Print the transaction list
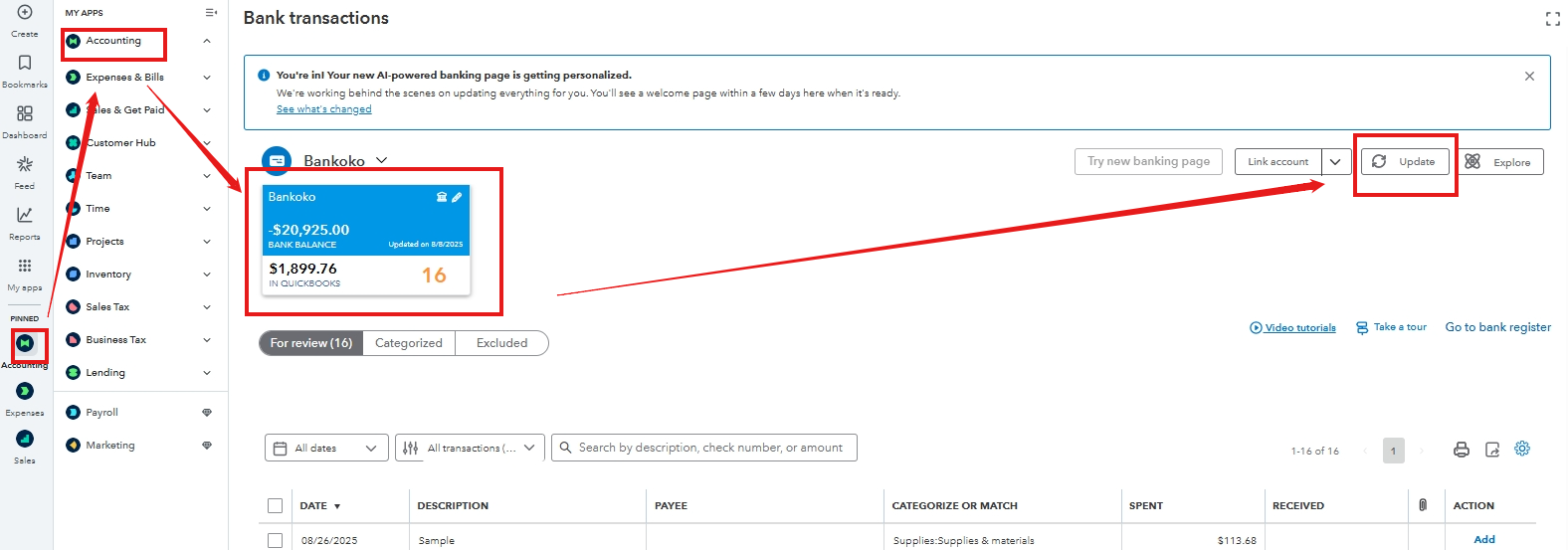Screen dimensions: 1568x550 click(1462, 450)
